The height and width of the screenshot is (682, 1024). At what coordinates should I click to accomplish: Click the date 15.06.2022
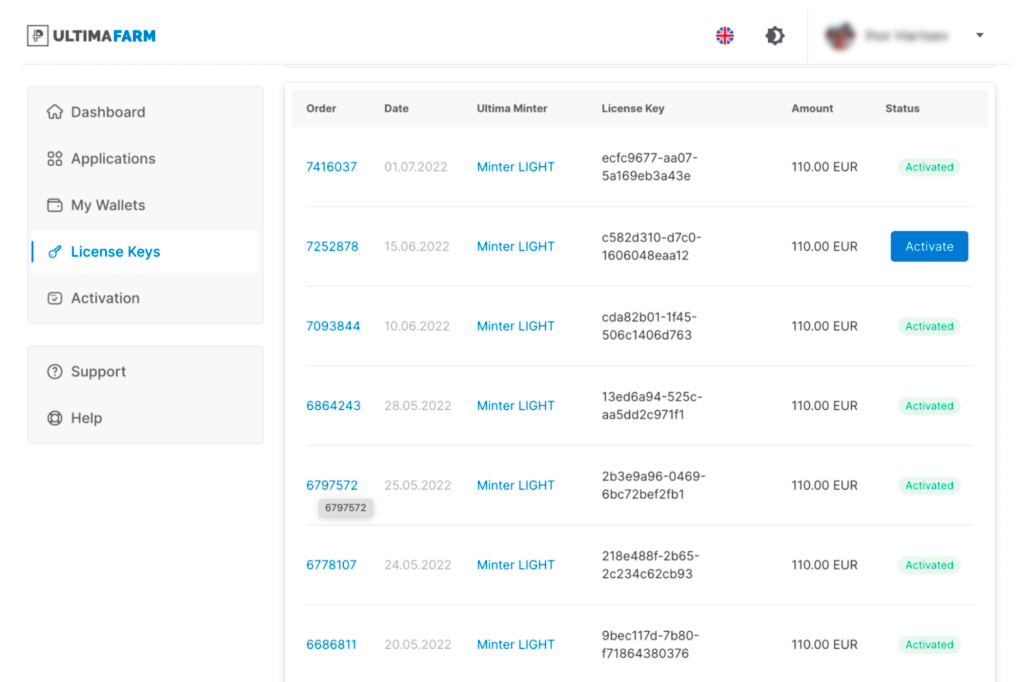(417, 247)
